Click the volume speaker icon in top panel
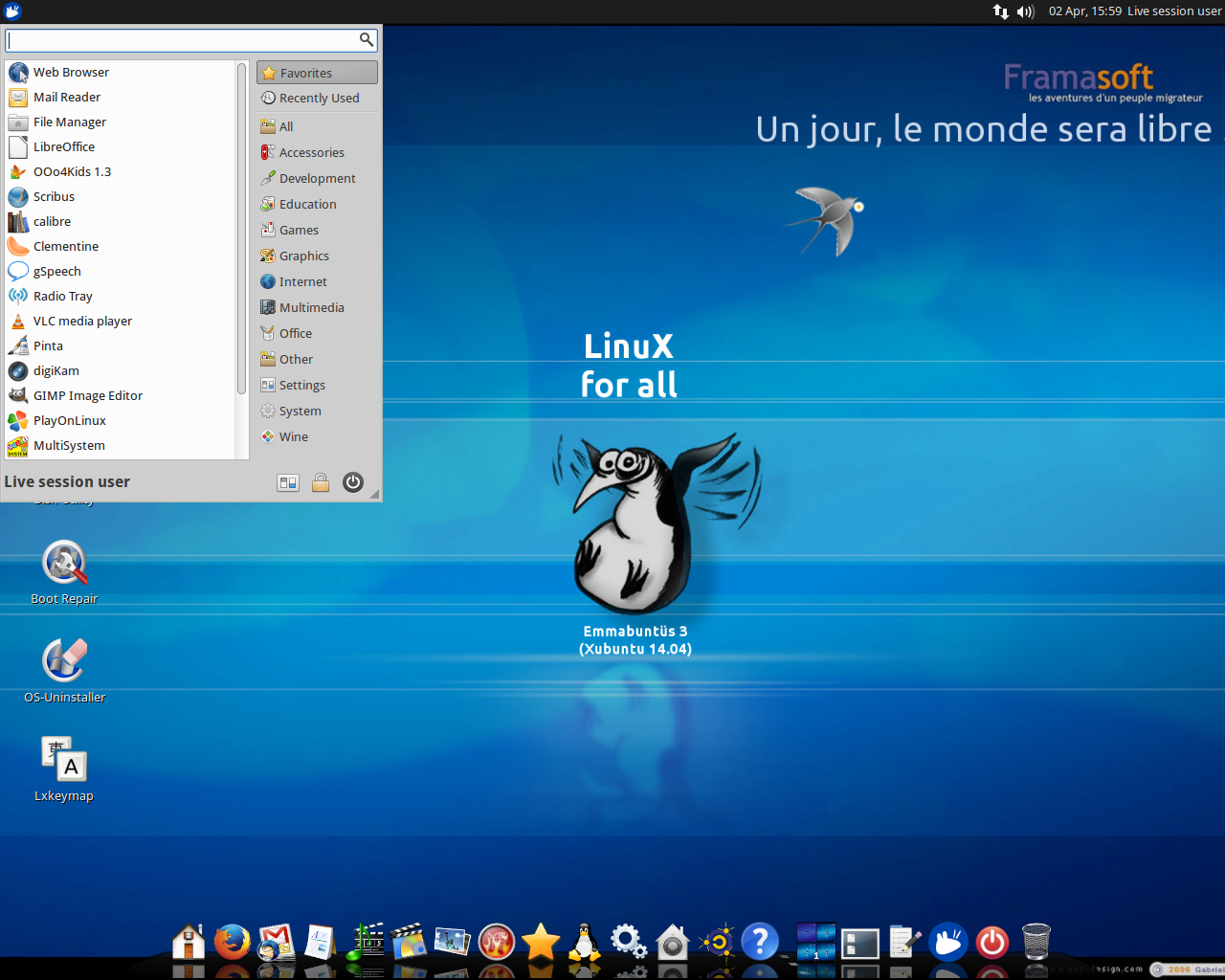Viewport: 1225px width, 980px height. coord(1026,11)
